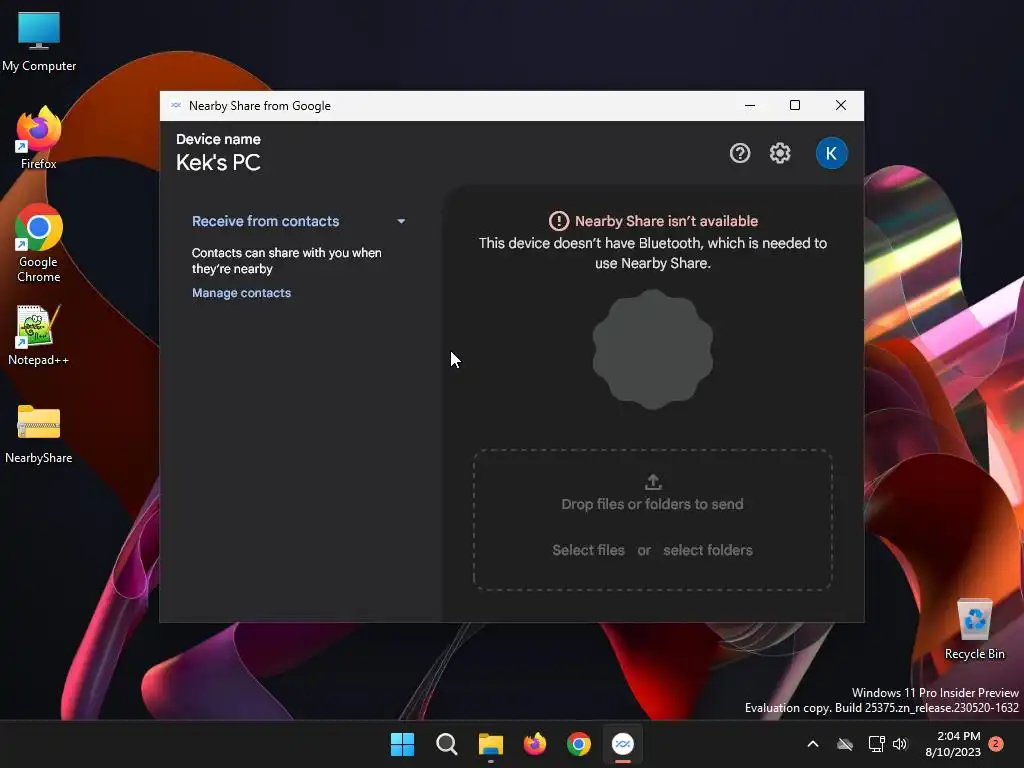
Task: Open Nearby Share settings gear
Action: point(780,153)
